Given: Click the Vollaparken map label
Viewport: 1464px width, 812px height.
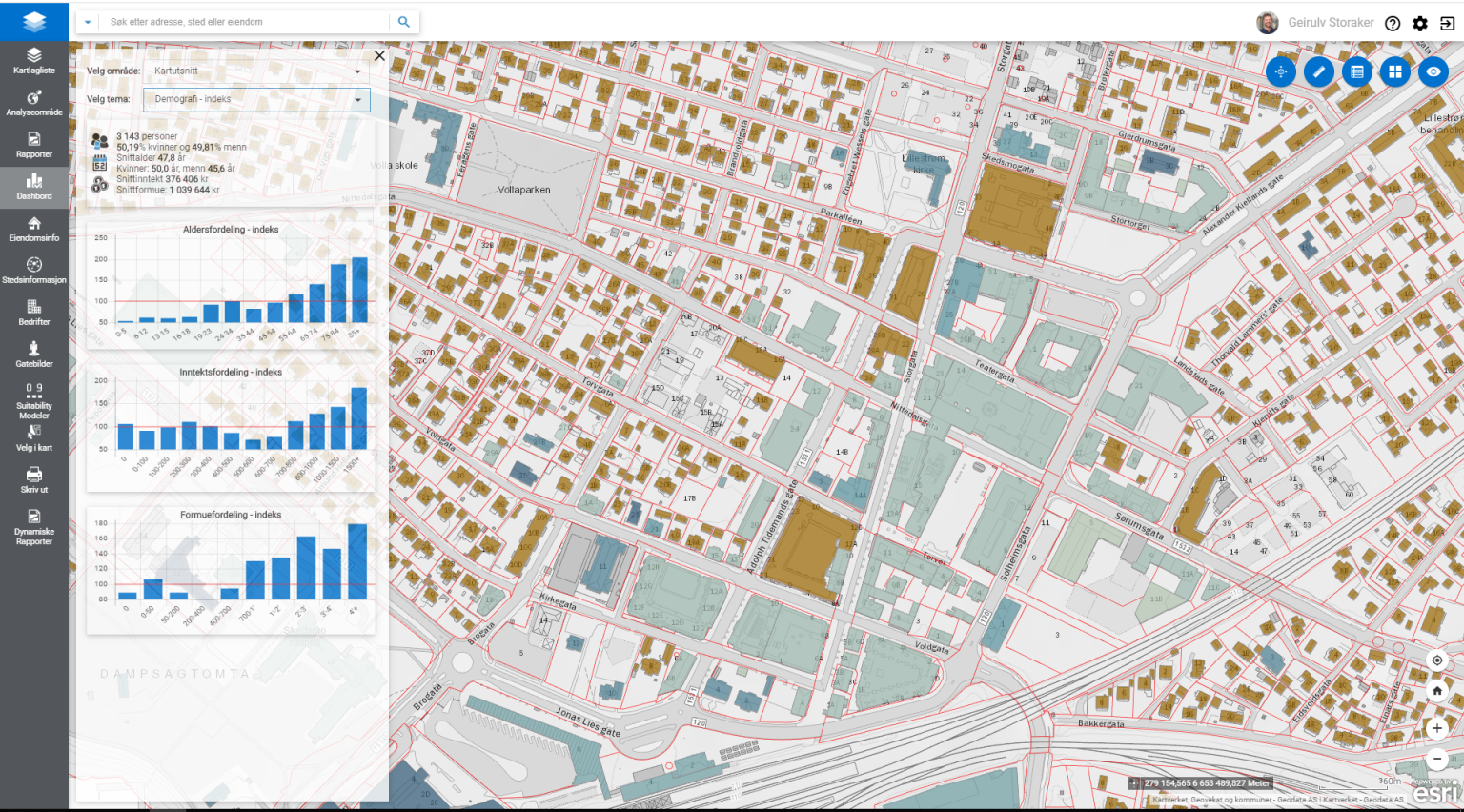Looking at the screenshot, I should (x=524, y=190).
